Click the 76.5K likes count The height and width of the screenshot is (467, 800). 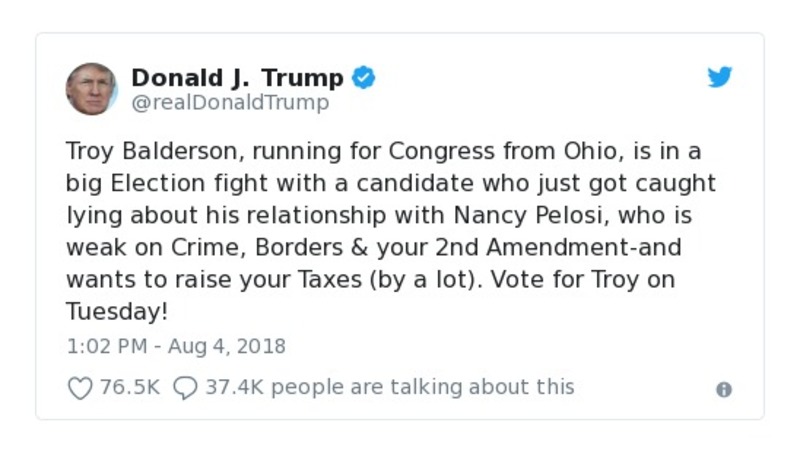pos(130,387)
